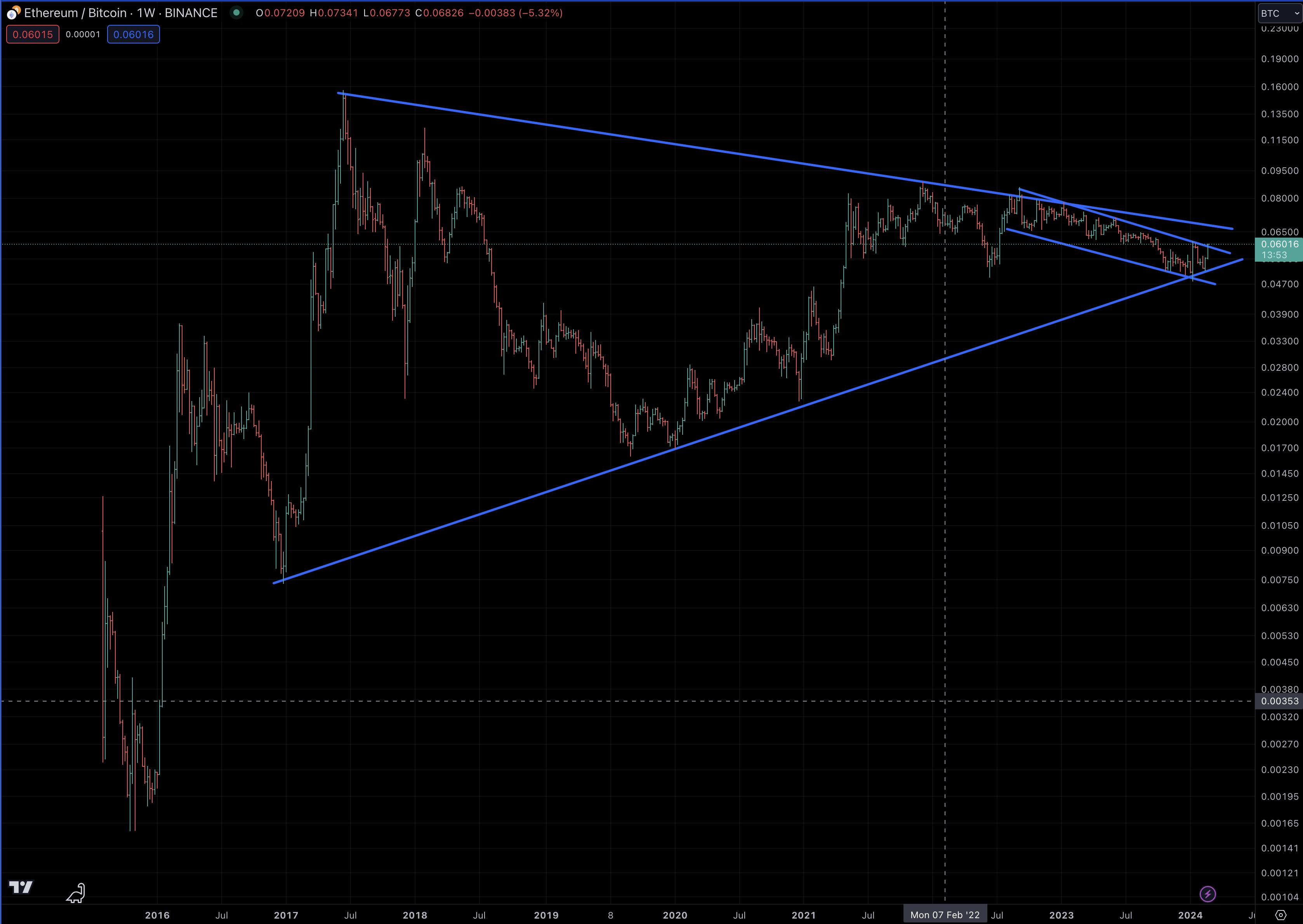Click the 0.00001 spread value
Screen dimensions: 1303x924
point(83,35)
